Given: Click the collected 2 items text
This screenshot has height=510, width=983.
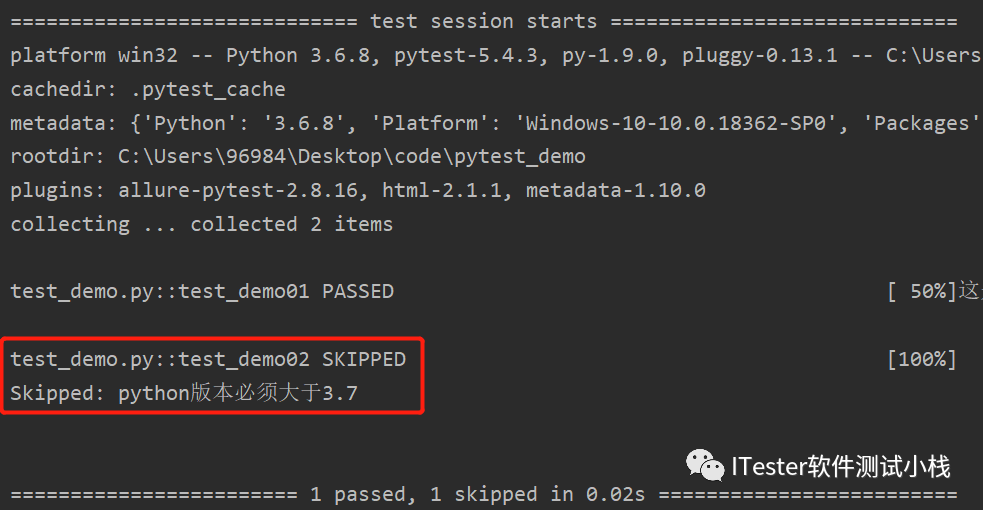Looking at the screenshot, I should coord(292,224).
